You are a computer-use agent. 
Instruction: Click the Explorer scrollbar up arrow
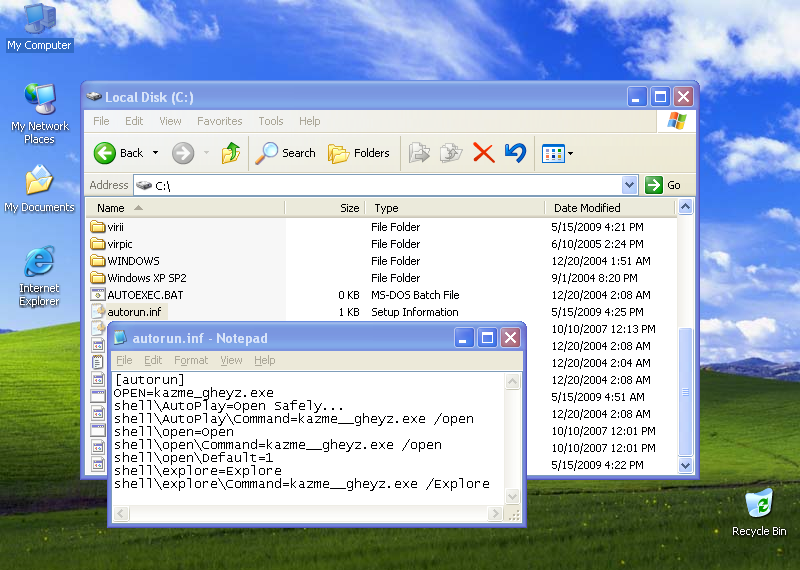tap(685, 207)
